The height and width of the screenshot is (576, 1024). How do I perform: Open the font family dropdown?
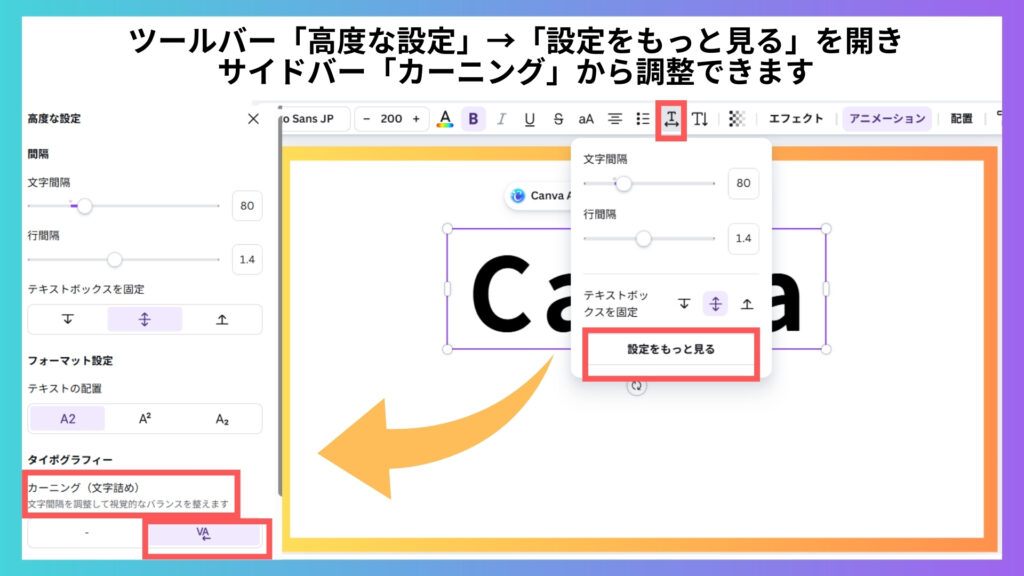[x=312, y=119]
